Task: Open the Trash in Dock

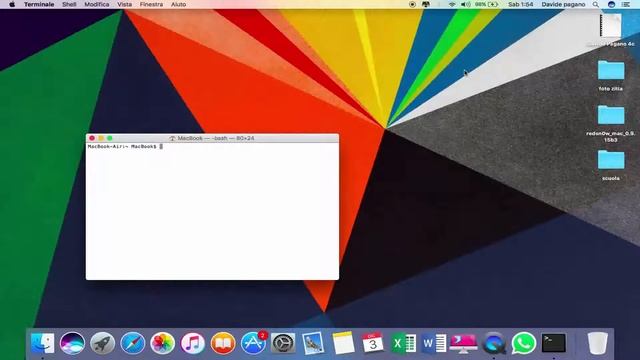Action: pyautogui.click(x=598, y=343)
